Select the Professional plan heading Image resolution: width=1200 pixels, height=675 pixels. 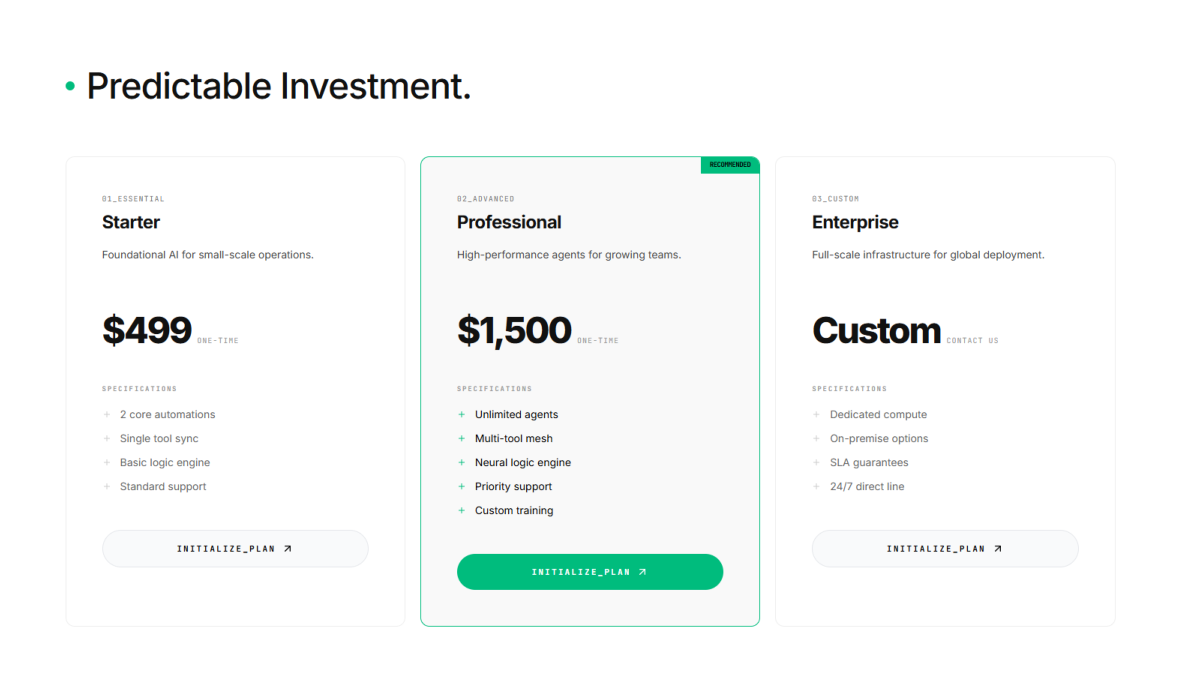click(x=509, y=222)
